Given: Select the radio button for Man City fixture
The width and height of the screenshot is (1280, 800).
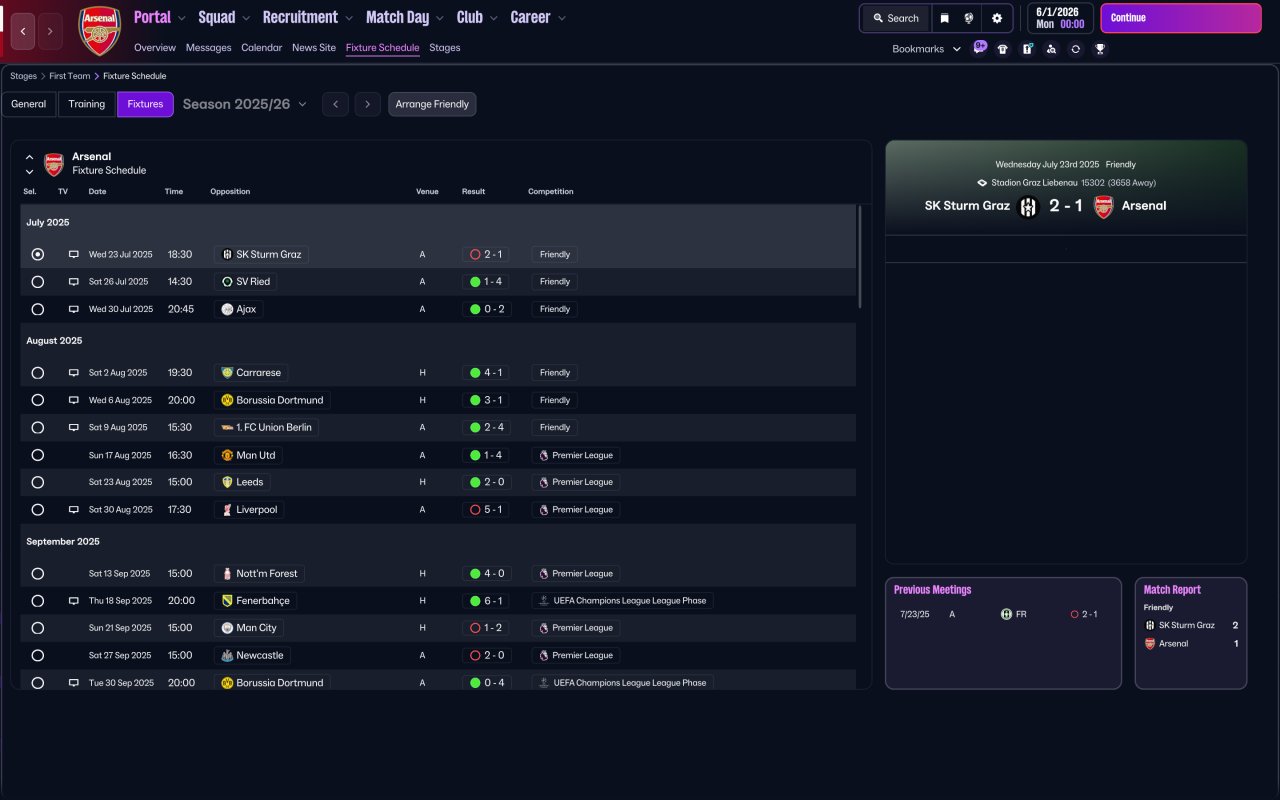Looking at the screenshot, I should tap(38, 628).
